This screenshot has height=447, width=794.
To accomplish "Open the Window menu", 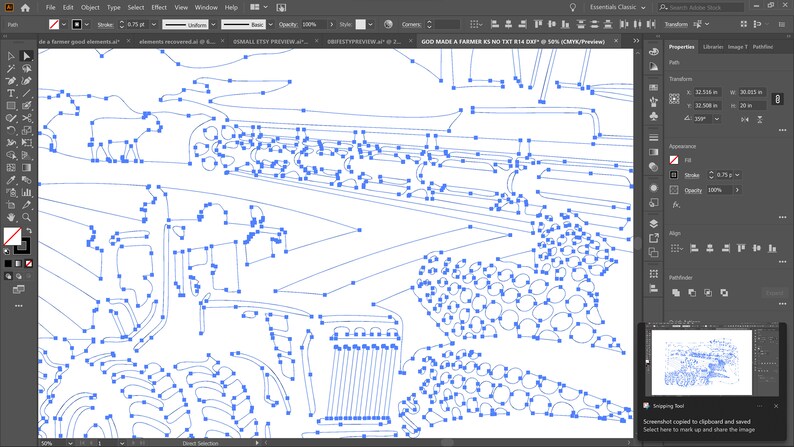I will (x=206, y=8).
